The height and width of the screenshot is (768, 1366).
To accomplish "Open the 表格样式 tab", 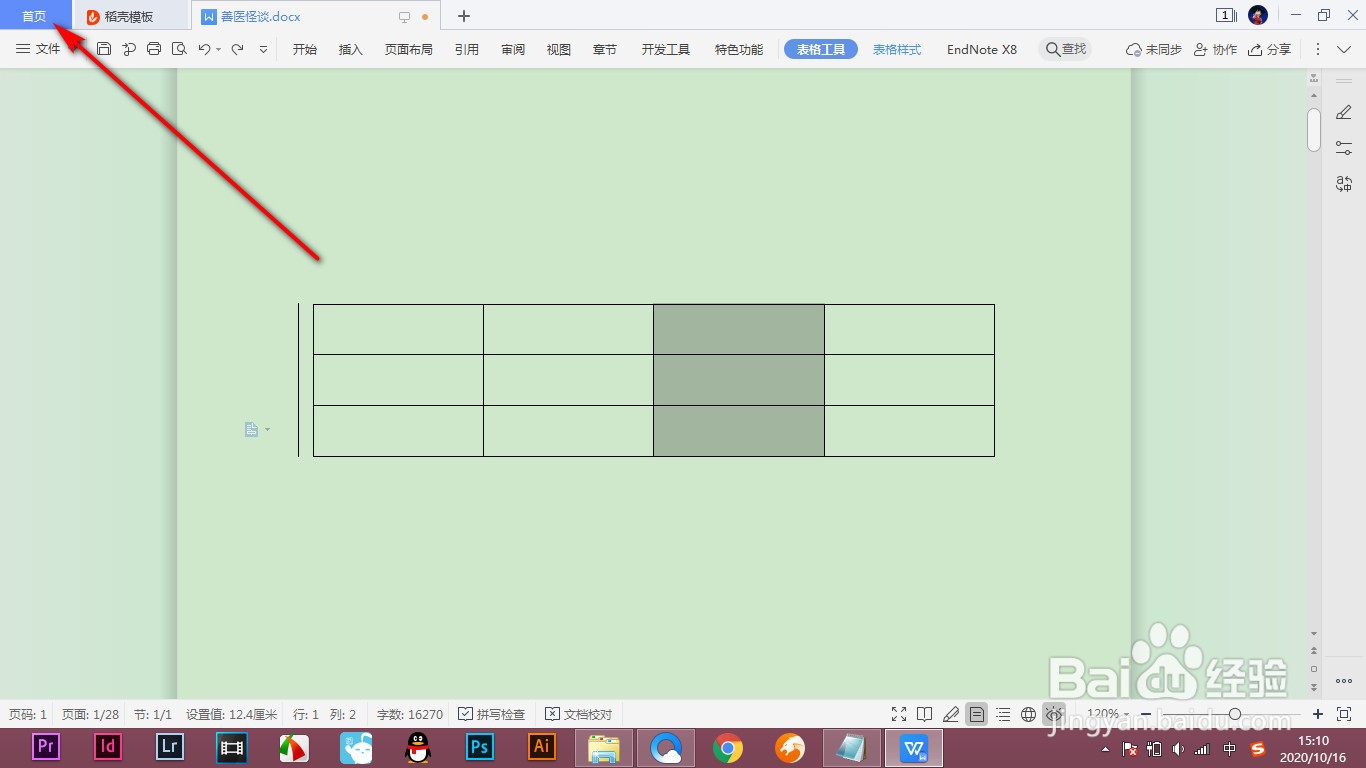I will pos(897,49).
